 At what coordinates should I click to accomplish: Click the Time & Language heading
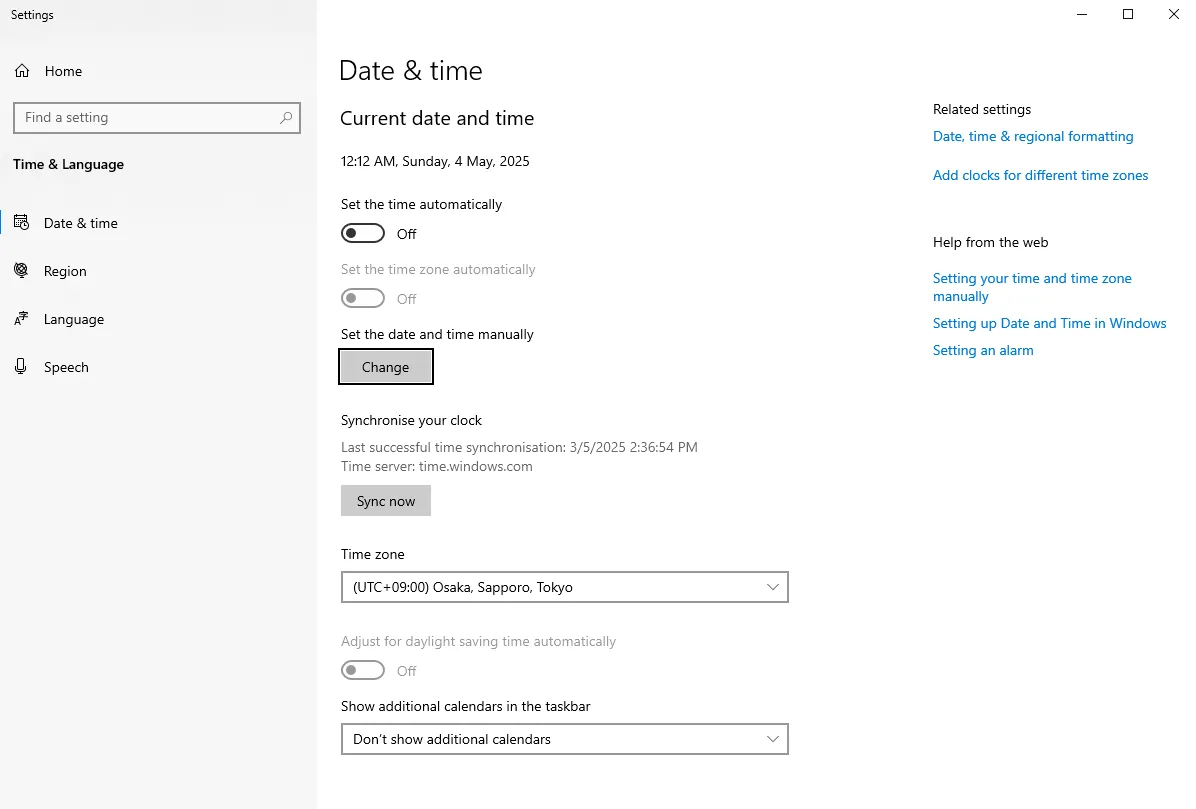69,164
